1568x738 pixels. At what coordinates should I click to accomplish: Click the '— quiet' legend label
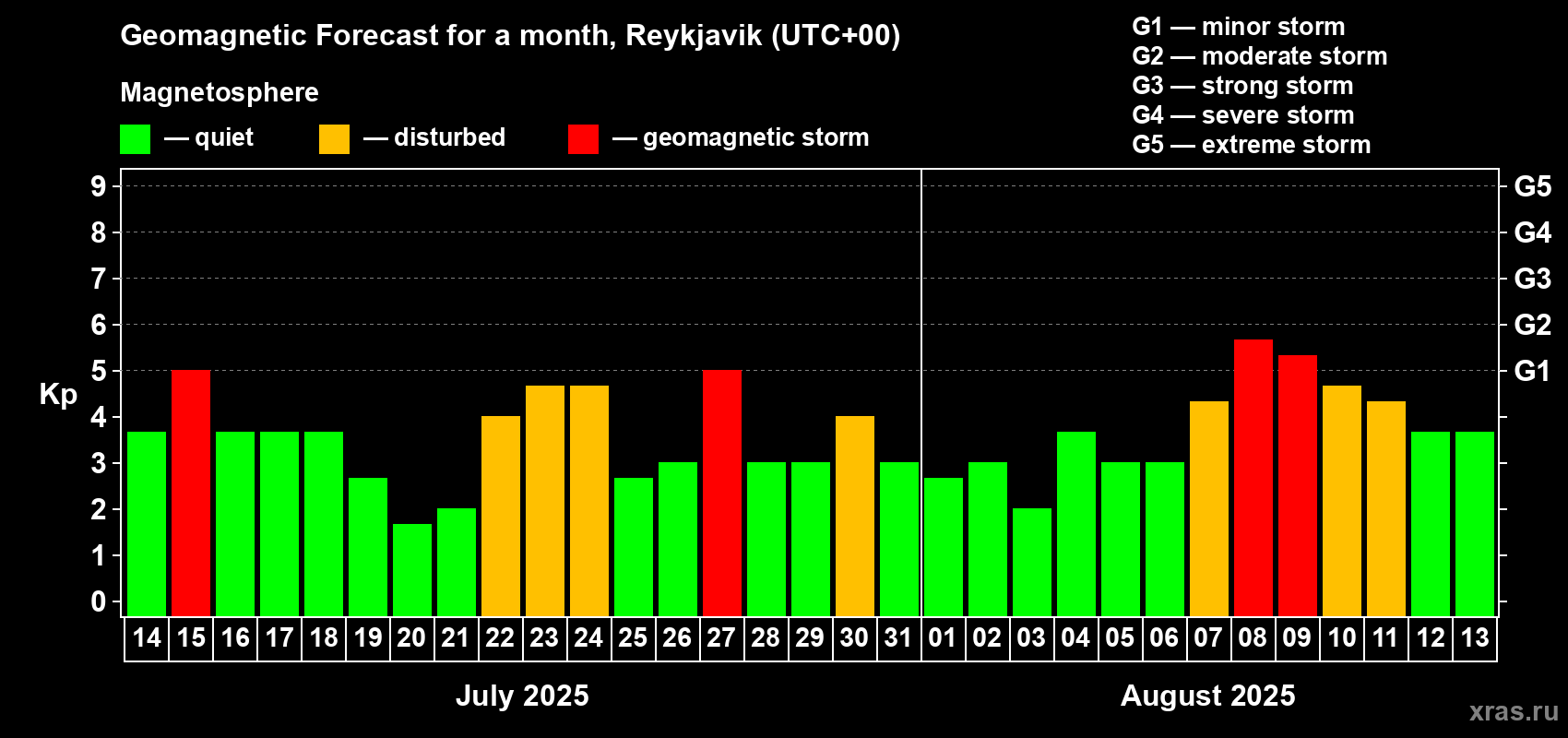pyautogui.click(x=208, y=137)
